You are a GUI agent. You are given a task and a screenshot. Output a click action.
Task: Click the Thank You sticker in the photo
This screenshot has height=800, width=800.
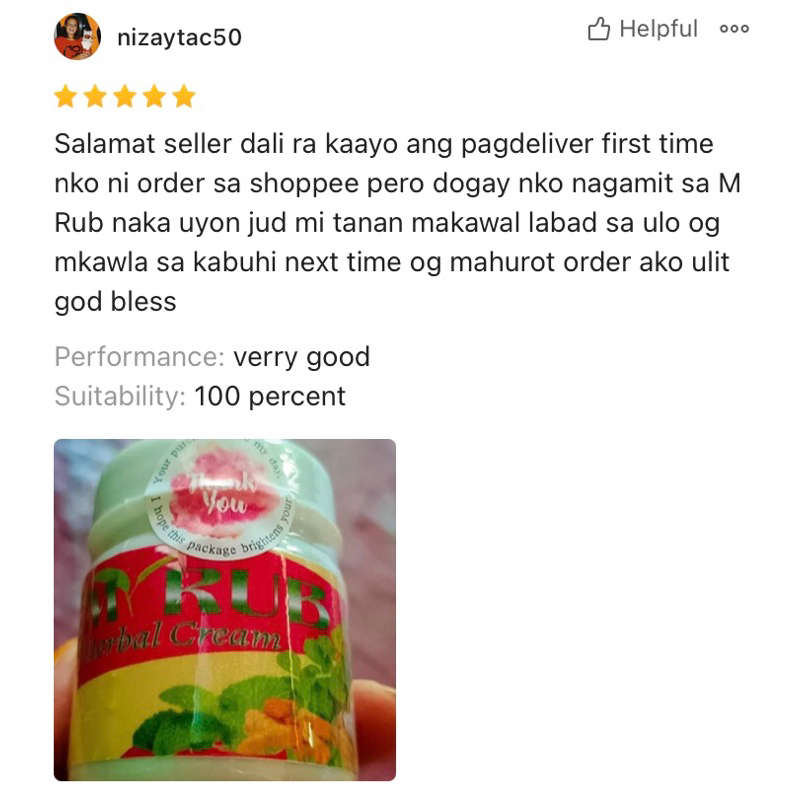pyautogui.click(x=220, y=501)
